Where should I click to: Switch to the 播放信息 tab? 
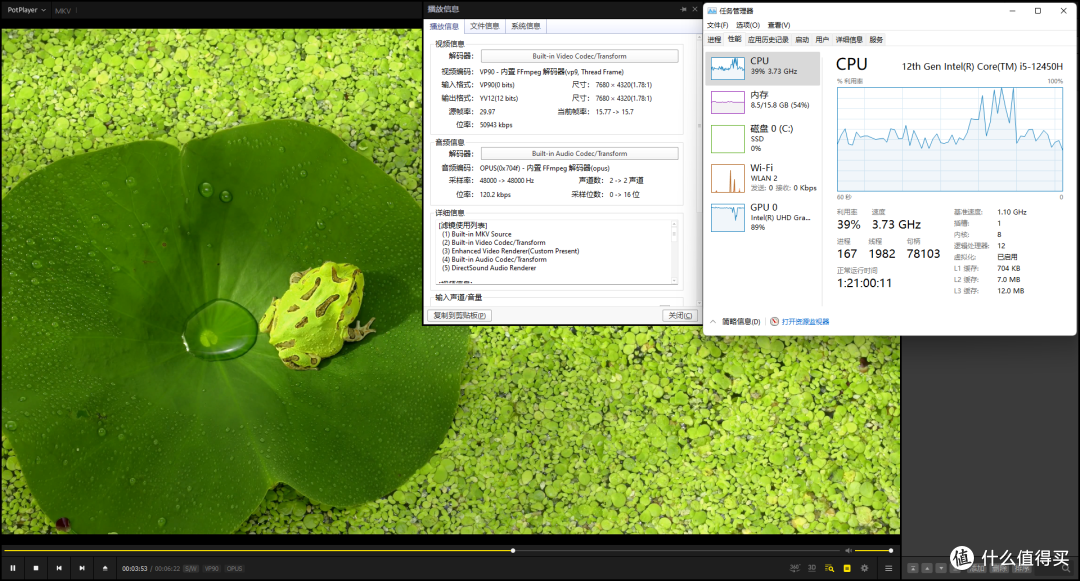click(x=444, y=26)
